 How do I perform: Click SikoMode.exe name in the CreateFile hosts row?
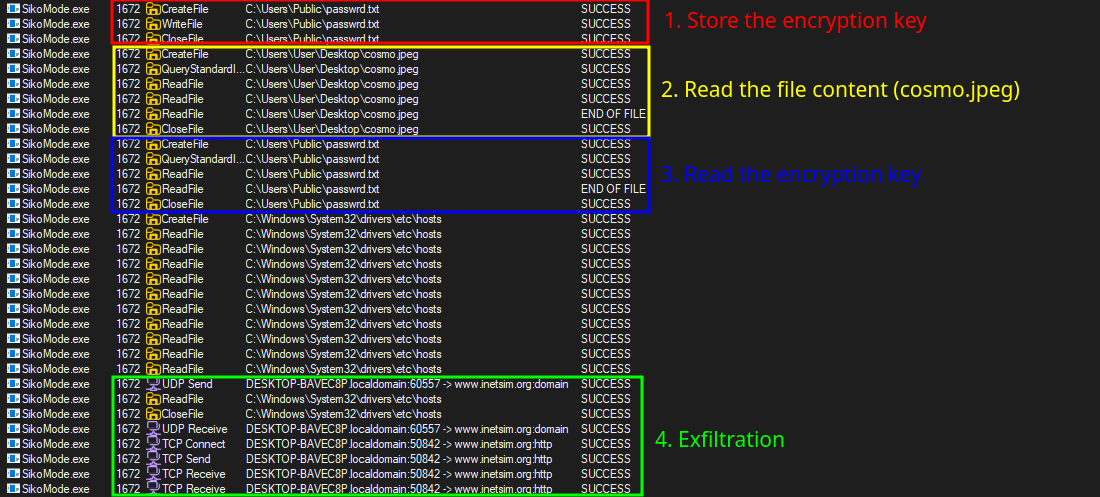point(55,219)
